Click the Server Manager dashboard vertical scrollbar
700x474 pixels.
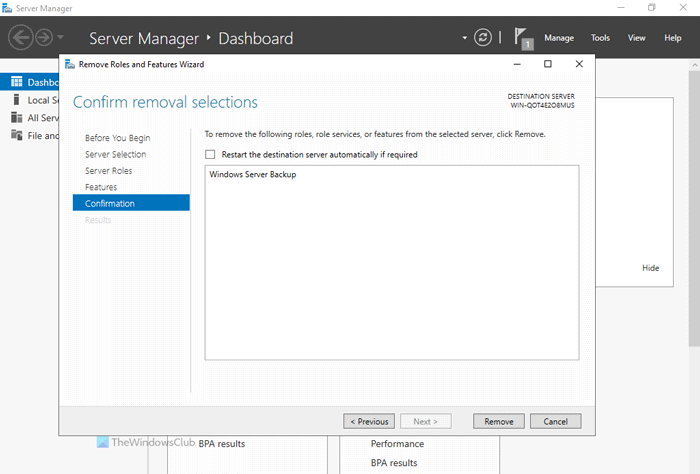point(694,208)
